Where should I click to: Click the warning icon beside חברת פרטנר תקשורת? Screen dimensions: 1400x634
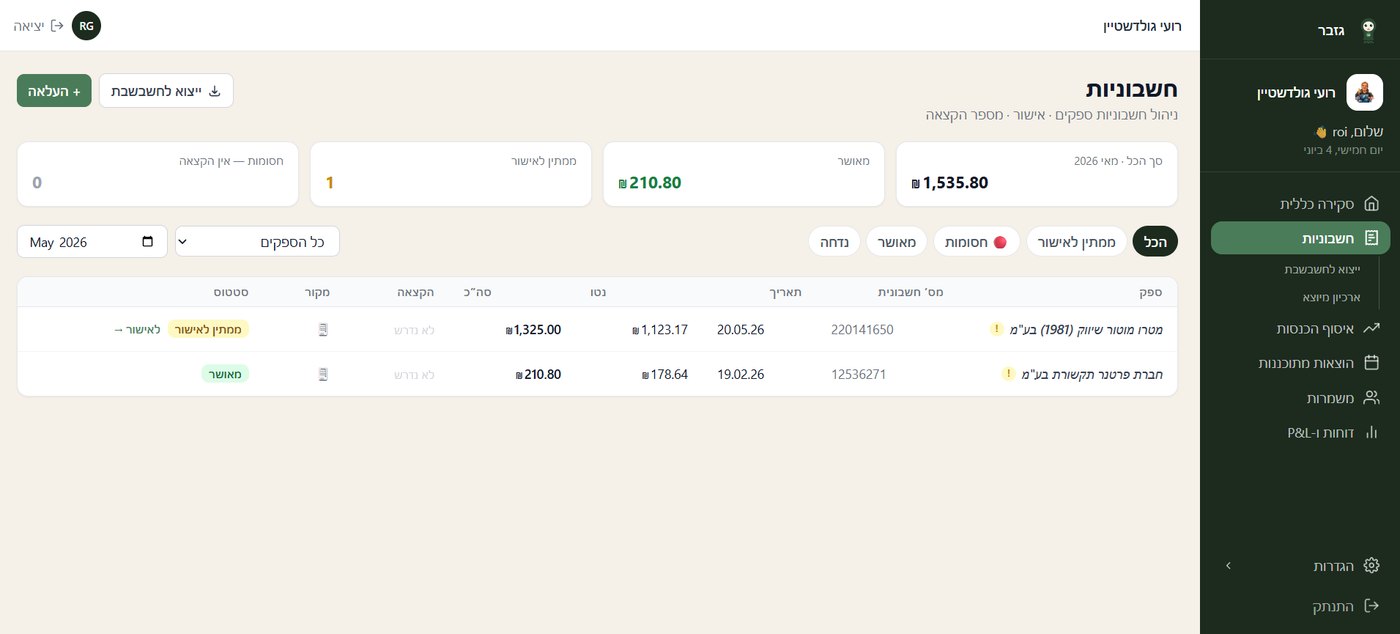click(x=1008, y=374)
